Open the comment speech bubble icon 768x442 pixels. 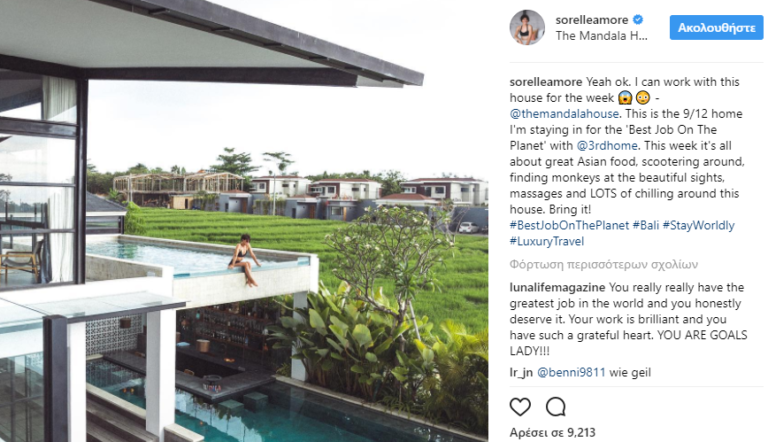pyautogui.click(x=556, y=407)
